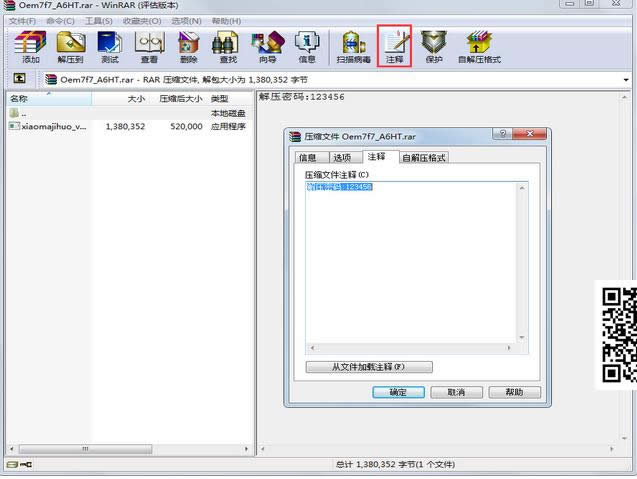Click the 自解压格式 (SFX) toolbar icon
This screenshot has height=479, width=637.
pyautogui.click(x=478, y=46)
